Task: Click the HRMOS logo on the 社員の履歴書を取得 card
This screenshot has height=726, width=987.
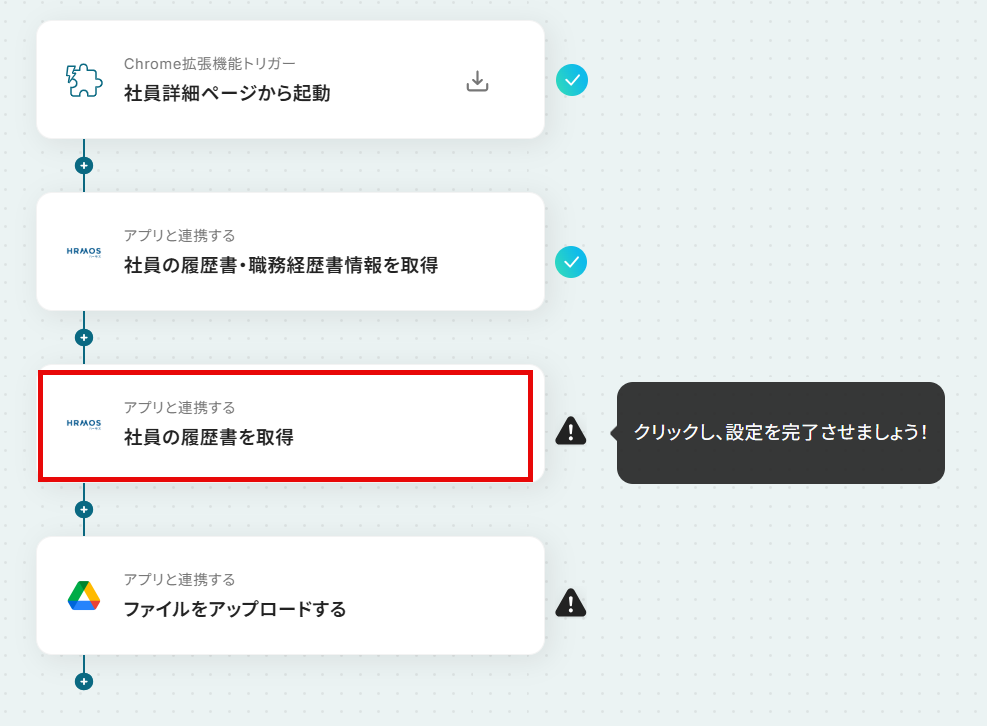Action: [x=84, y=424]
